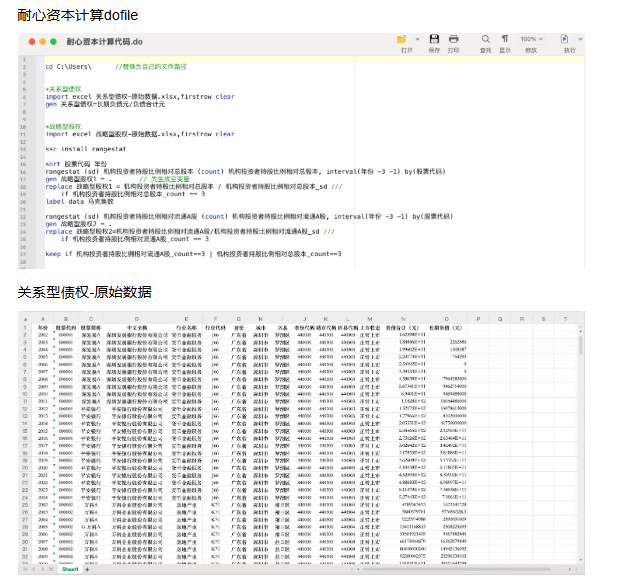This screenshot has width=623, height=582.
Task: Select spreadsheet row header 25
Action: click(x=25, y=505)
